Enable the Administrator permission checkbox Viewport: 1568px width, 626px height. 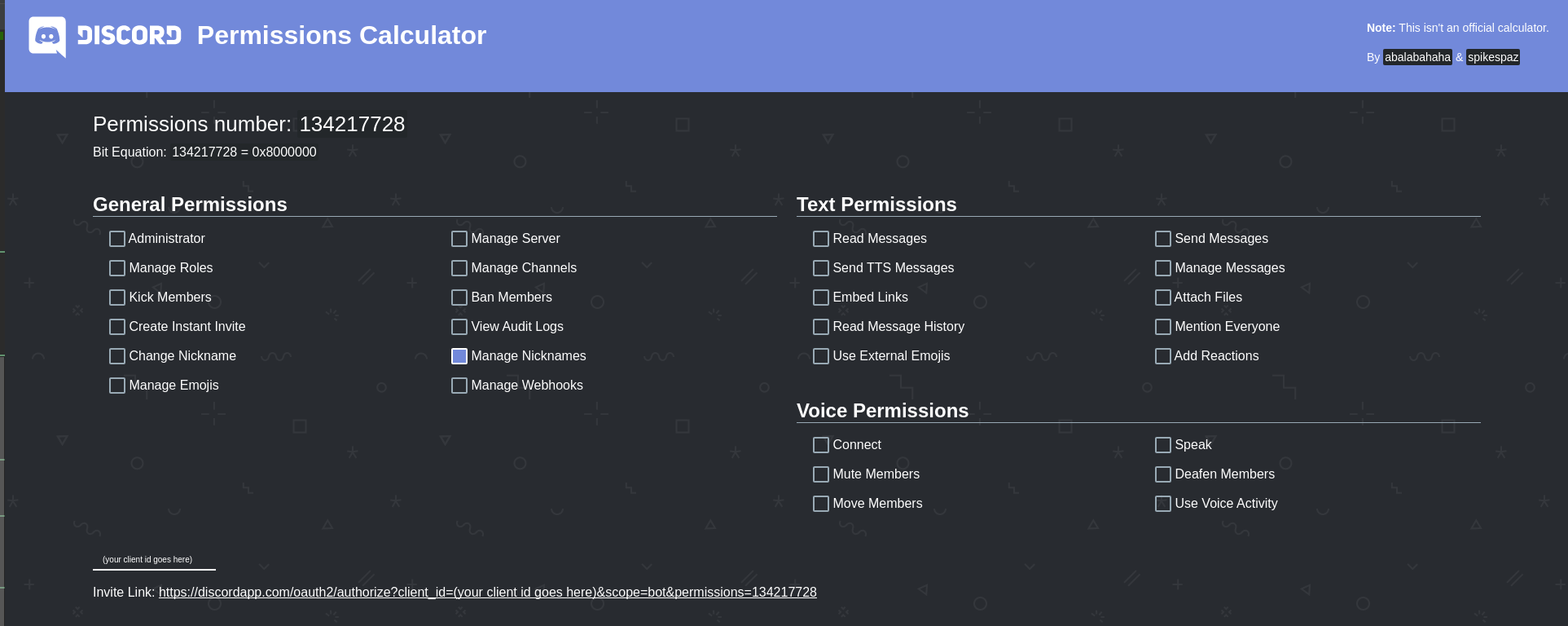[x=117, y=239]
